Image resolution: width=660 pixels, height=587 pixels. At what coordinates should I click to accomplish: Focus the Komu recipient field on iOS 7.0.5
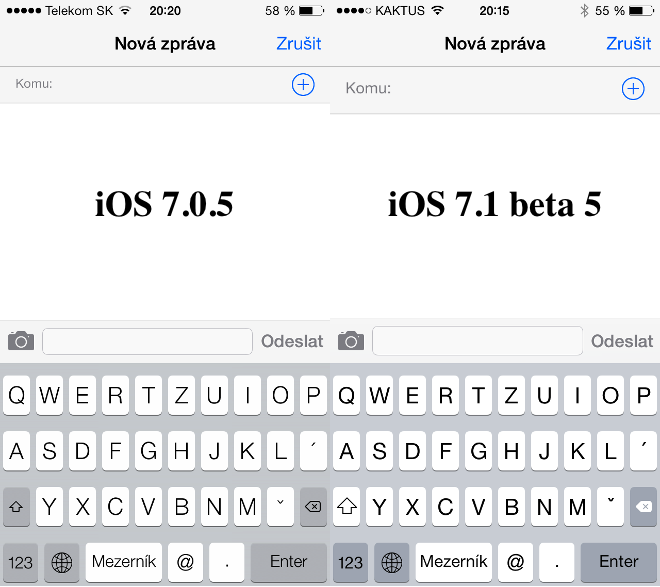click(x=150, y=85)
